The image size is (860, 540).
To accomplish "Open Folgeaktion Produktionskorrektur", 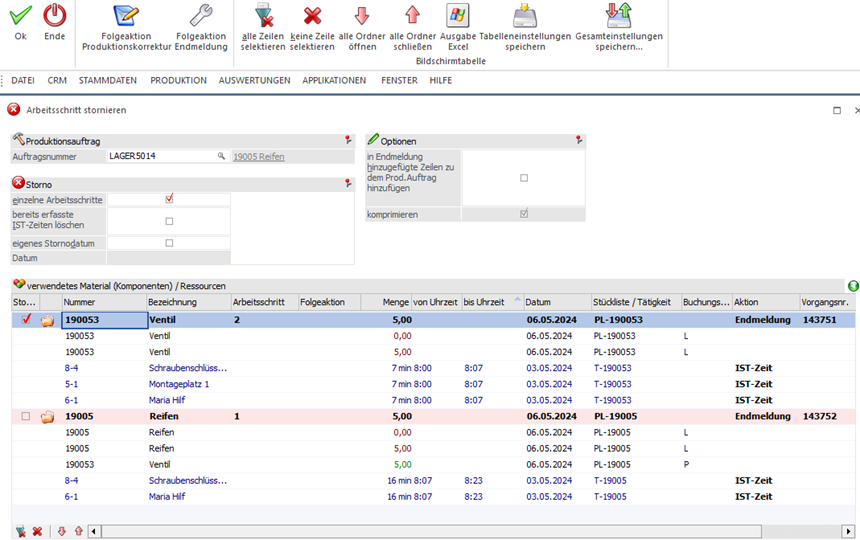I will coord(126,16).
